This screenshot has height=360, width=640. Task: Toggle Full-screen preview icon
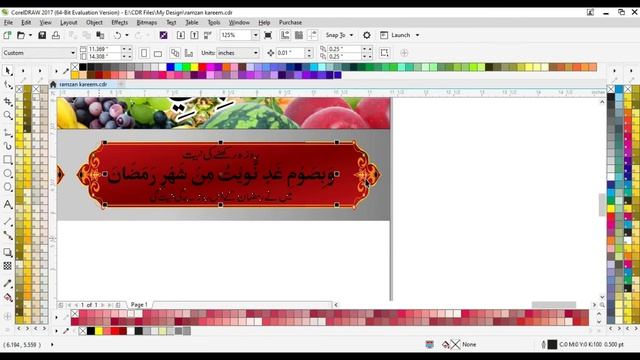click(268, 36)
